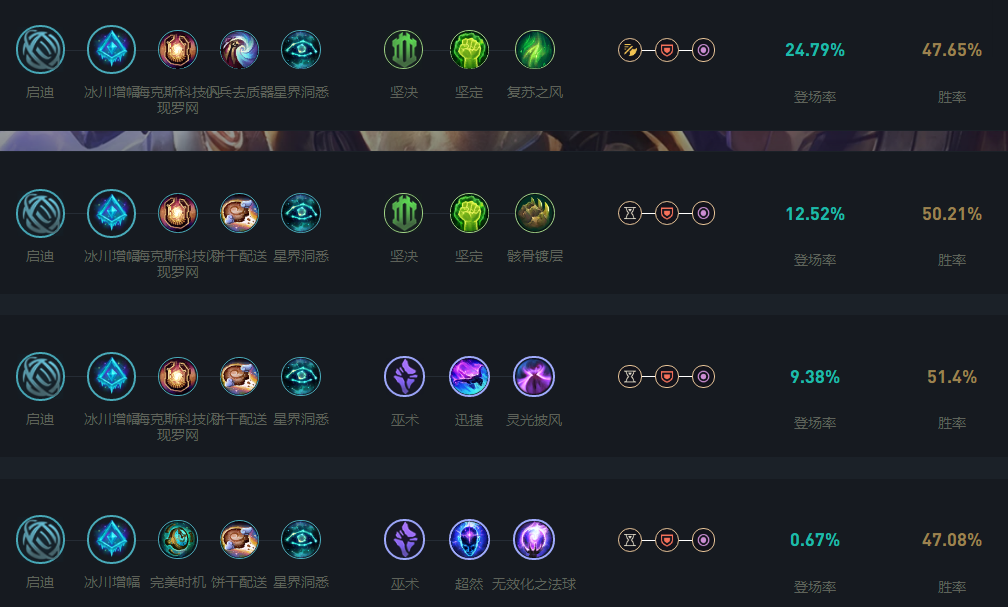Toggle the middle armor shard in the second row

(x=665, y=212)
